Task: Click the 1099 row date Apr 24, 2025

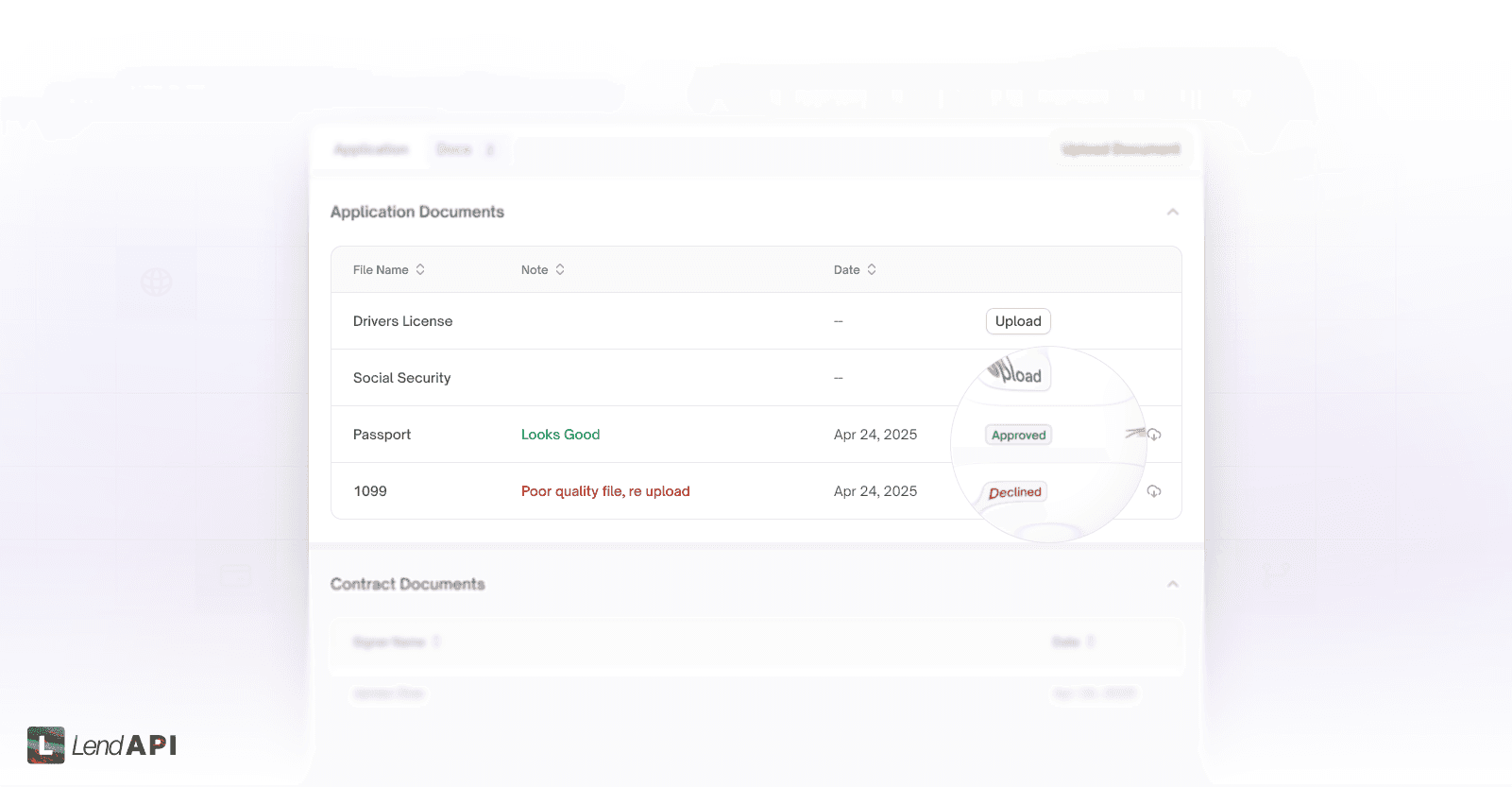Action: tap(875, 491)
